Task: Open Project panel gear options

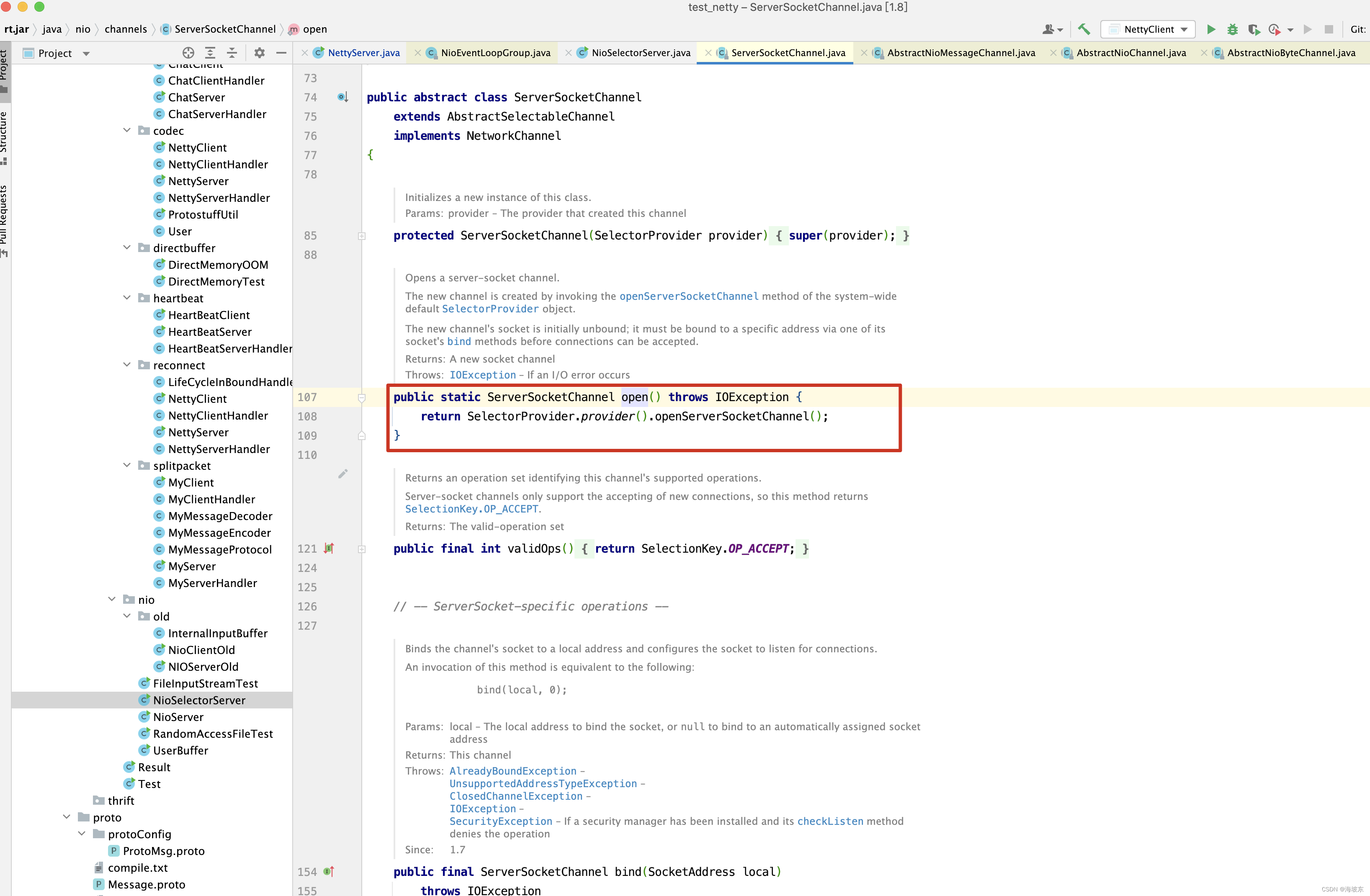Action: 259,53
